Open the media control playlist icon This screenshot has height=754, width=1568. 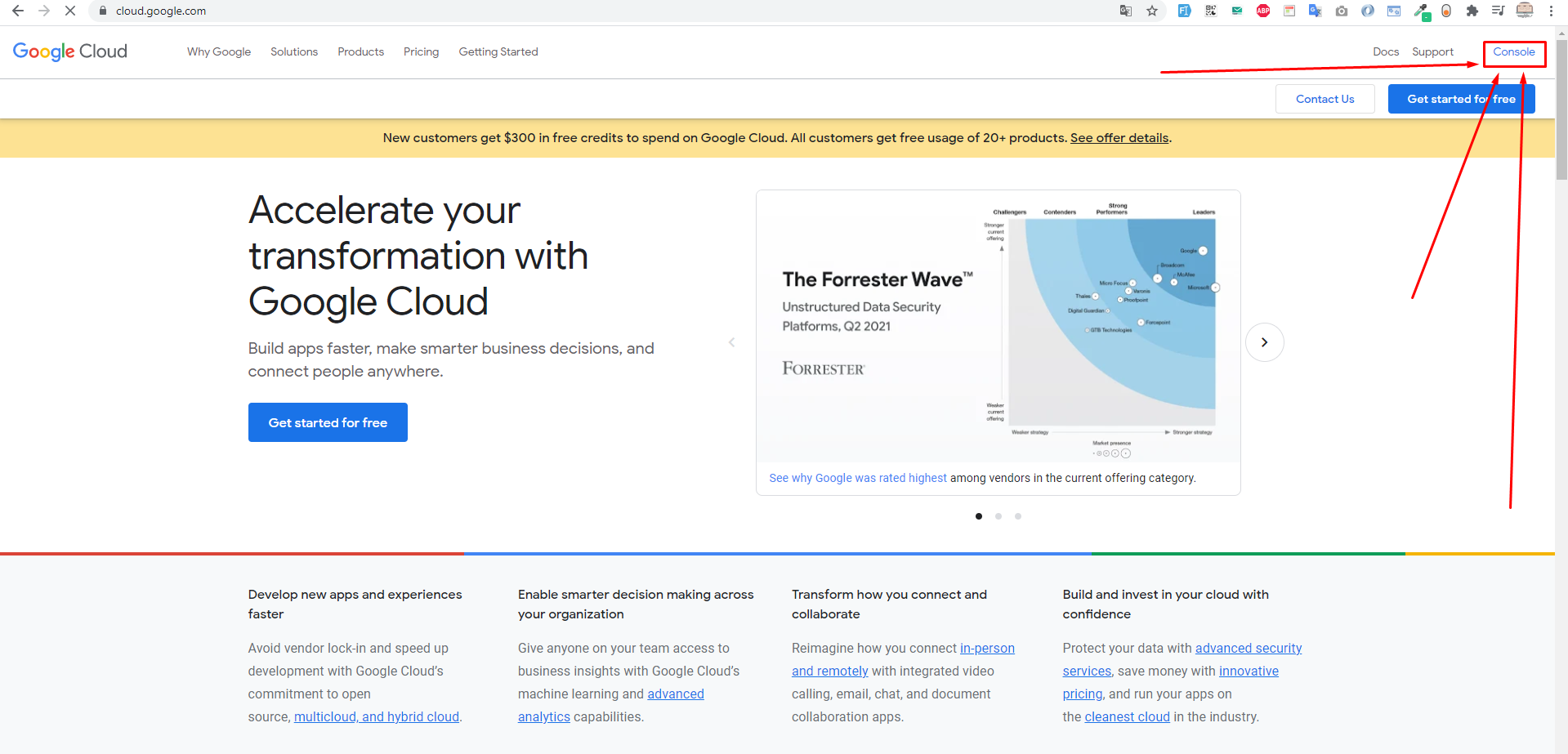pos(1499,11)
